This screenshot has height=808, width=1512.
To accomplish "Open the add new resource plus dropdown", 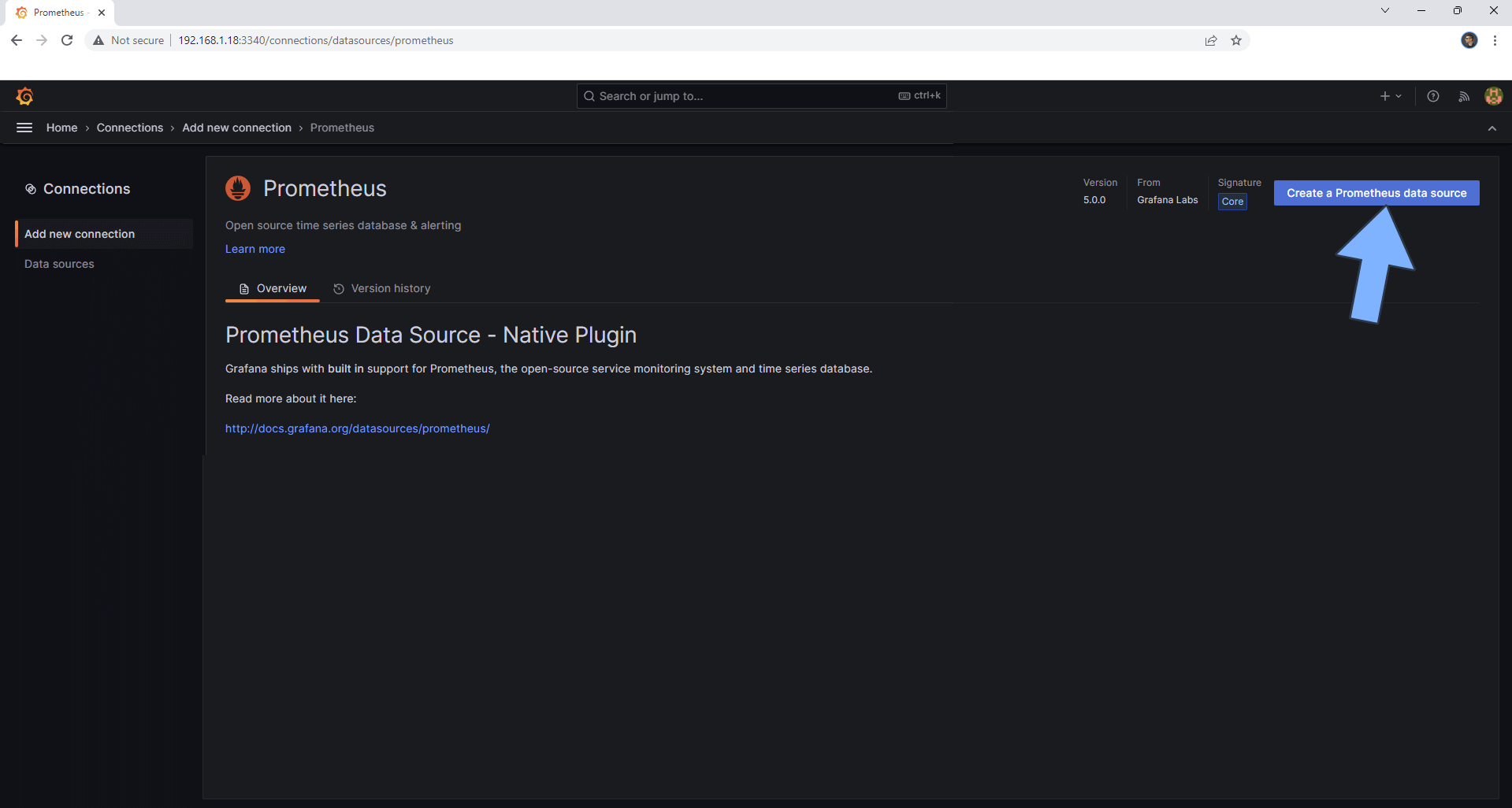I will [1390, 95].
